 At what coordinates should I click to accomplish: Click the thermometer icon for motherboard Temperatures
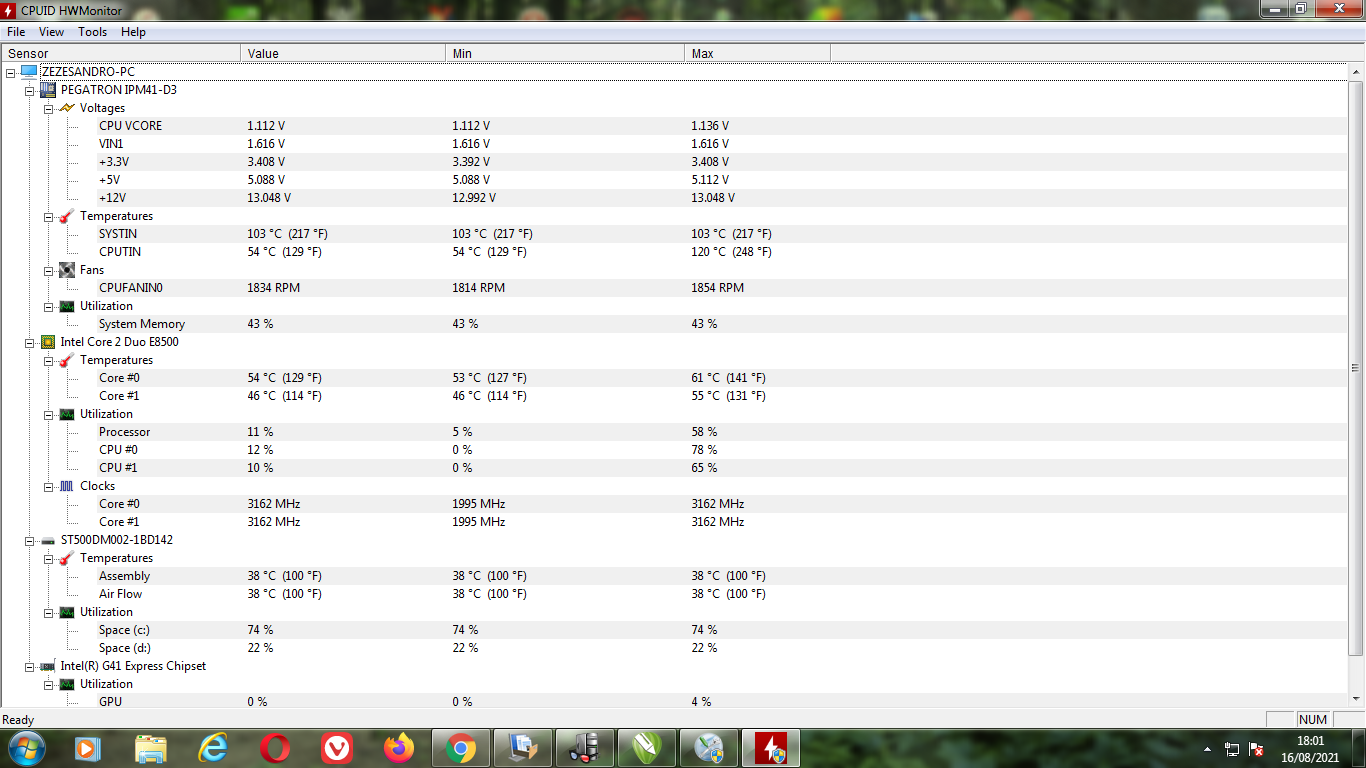[x=66, y=216]
